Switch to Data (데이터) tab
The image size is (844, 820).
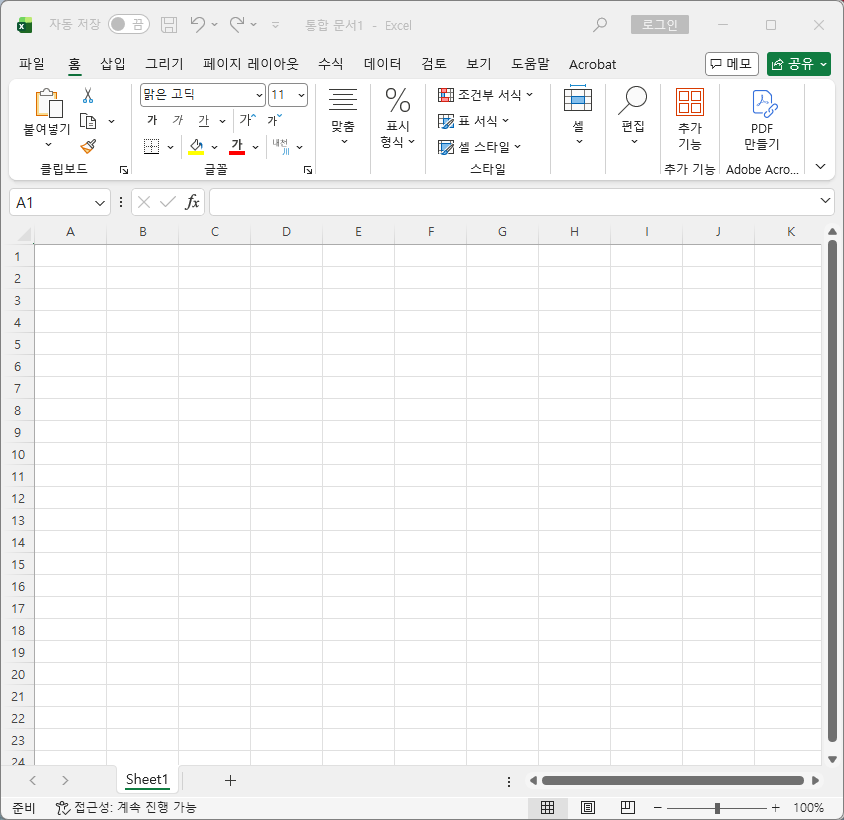coord(382,64)
